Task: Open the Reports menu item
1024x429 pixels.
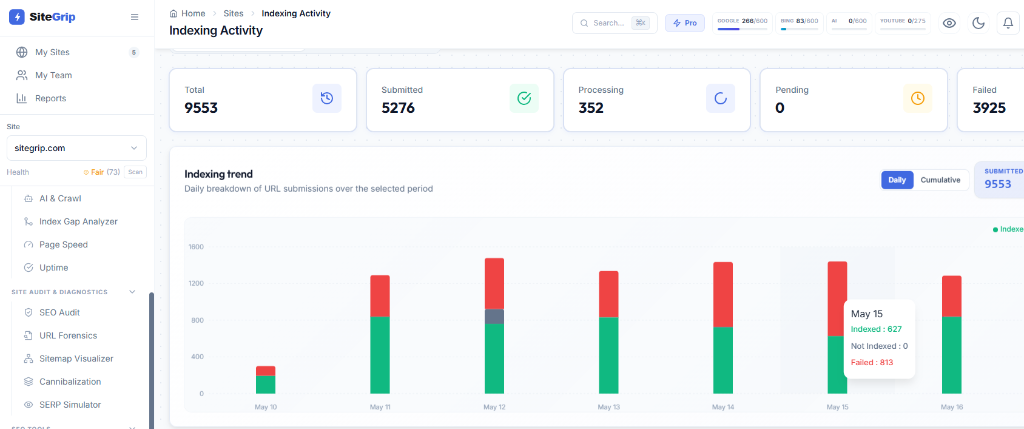Action: pyautogui.click(x=77, y=98)
